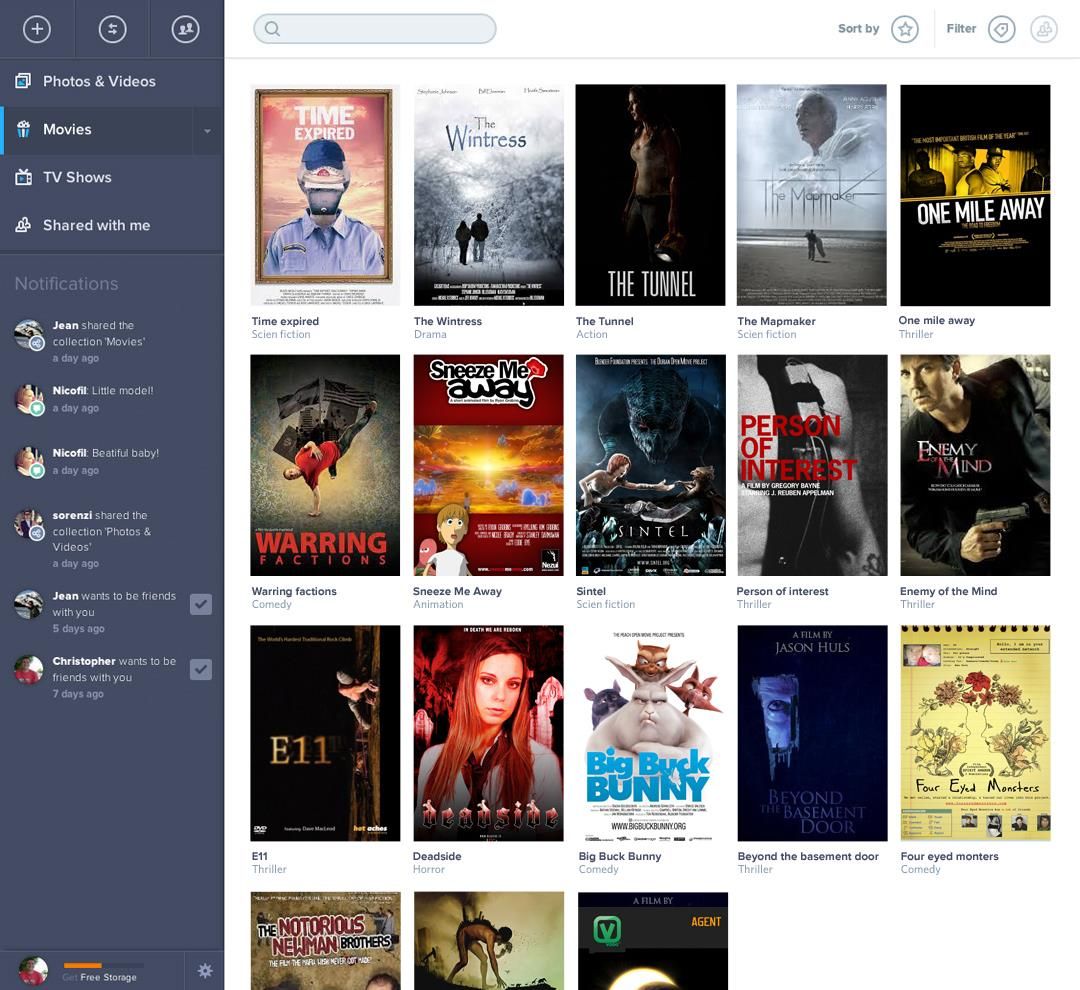Expand the Movies dropdown arrow
The width and height of the screenshot is (1080, 990).
[207, 130]
